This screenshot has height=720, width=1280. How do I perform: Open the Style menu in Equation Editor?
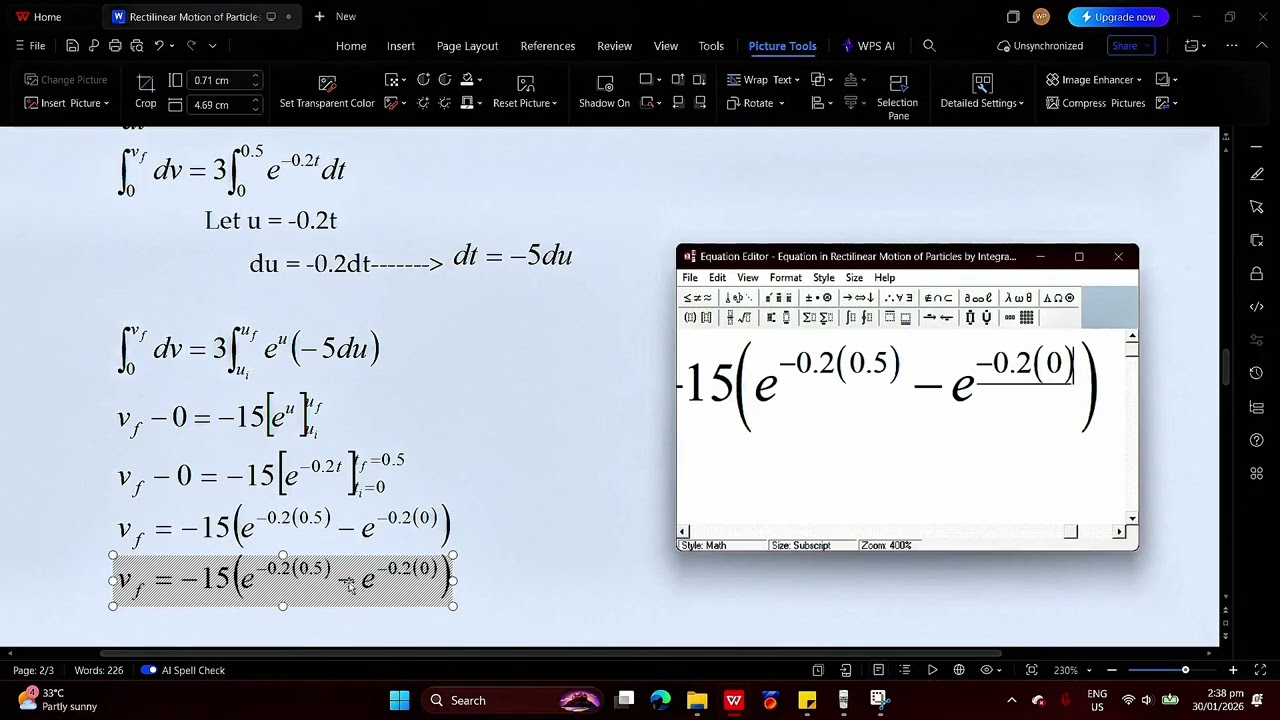click(824, 277)
